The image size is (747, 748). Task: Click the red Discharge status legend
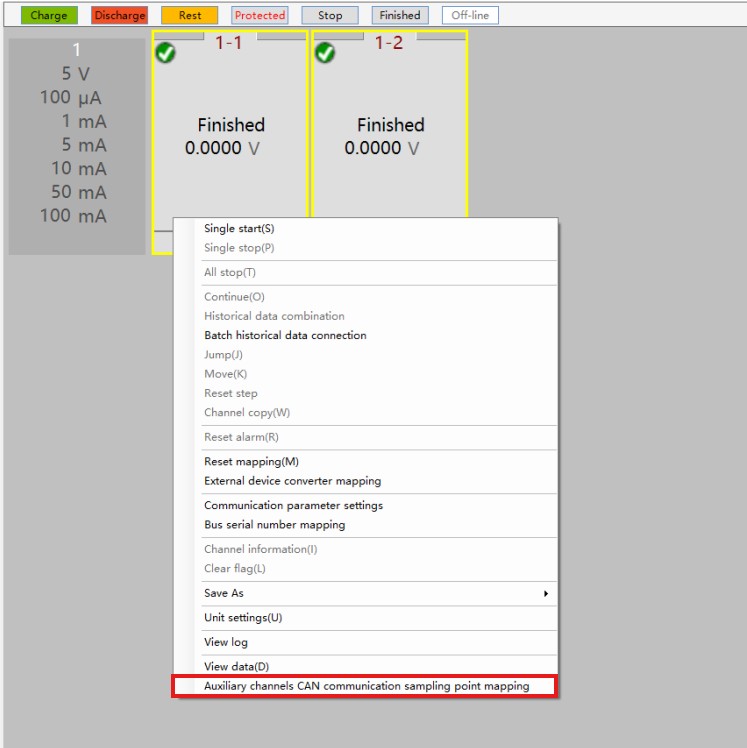119,15
